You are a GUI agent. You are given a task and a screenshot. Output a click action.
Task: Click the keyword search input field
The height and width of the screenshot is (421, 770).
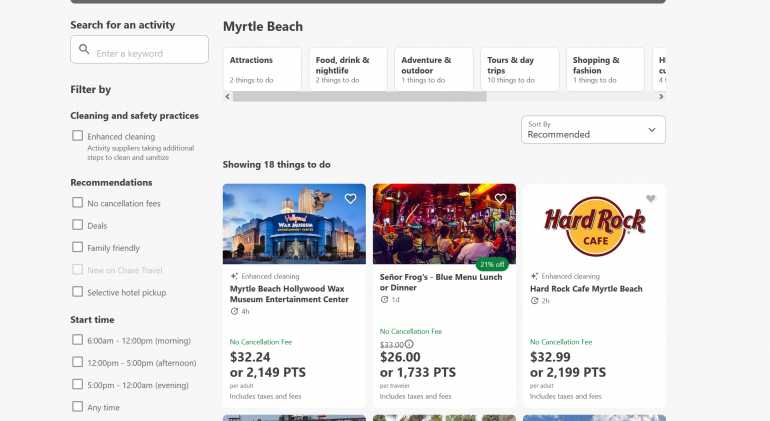[x=148, y=53]
